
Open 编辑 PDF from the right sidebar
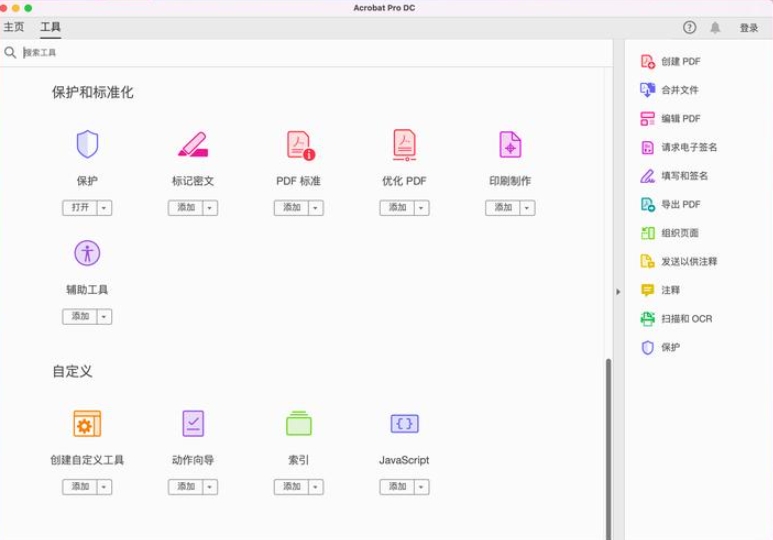pos(670,118)
